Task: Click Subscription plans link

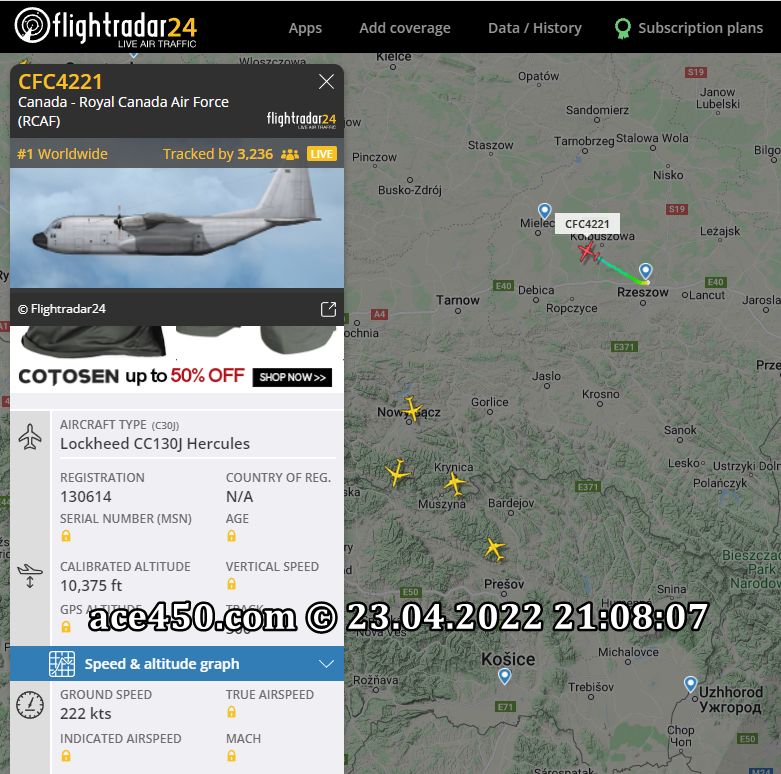Action: tap(700, 28)
